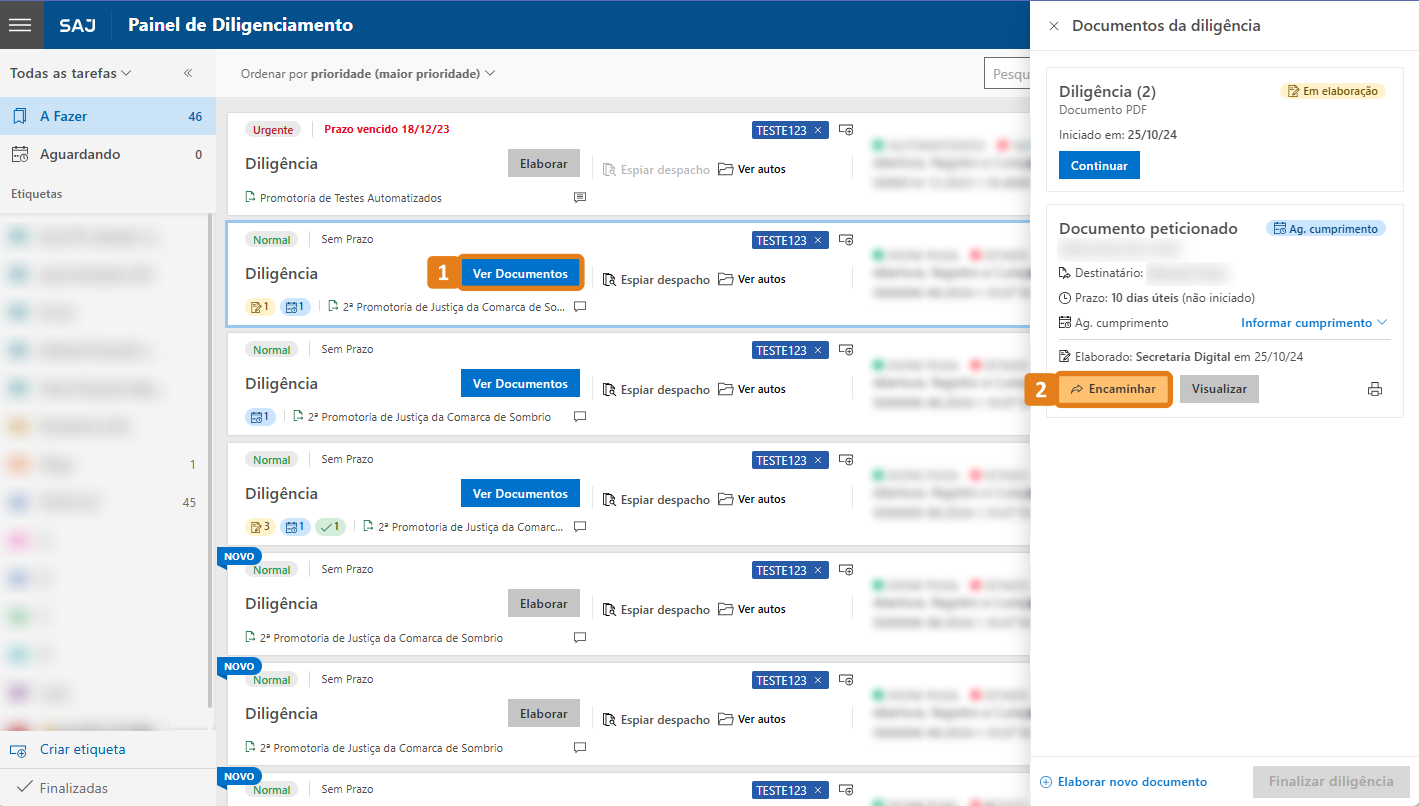Viewport: 1419px width, 806px height.
Task: Remove the TESTE123 label from the selected task
Action: click(x=817, y=239)
